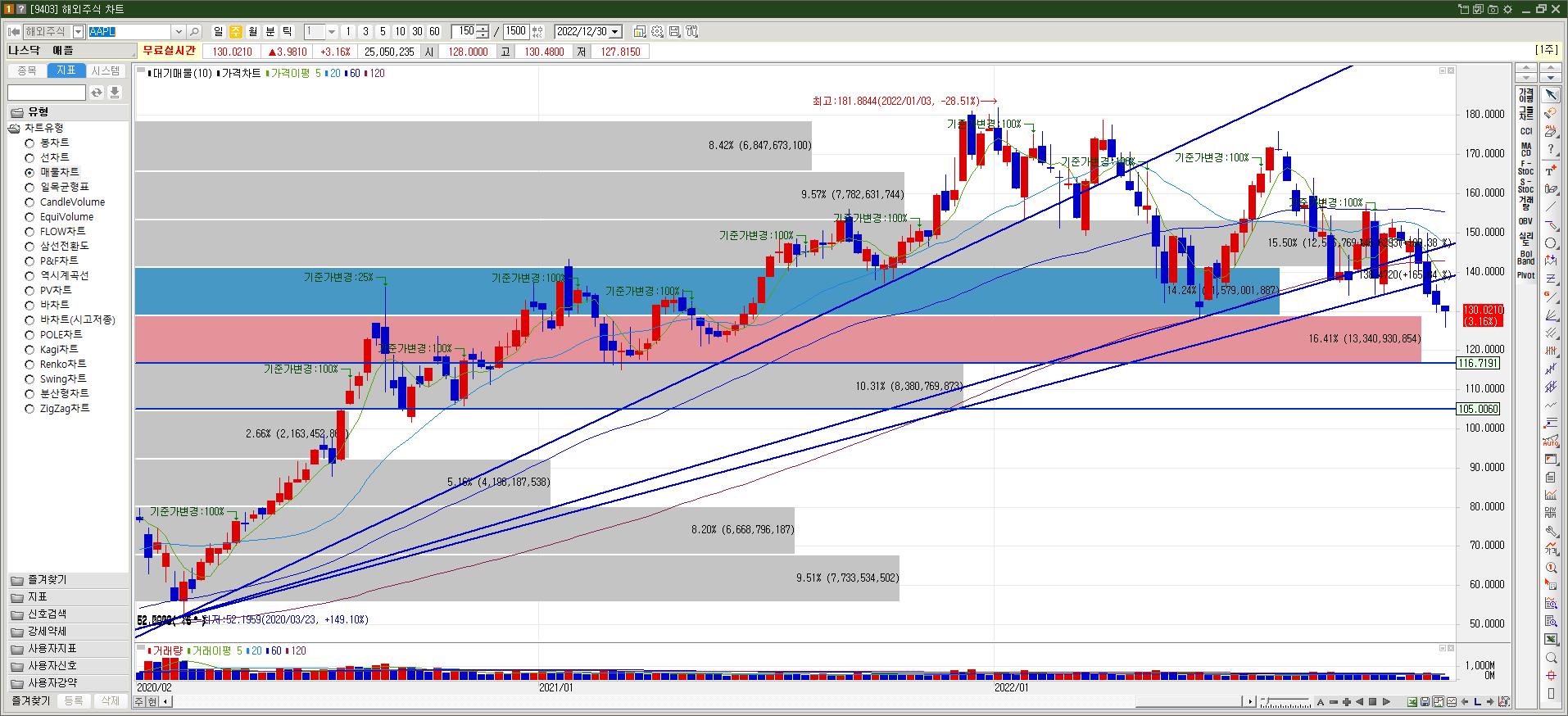Click the stock search magnifier icon
Image resolution: width=1568 pixels, height=716 pixels.
tap(194, 32)
